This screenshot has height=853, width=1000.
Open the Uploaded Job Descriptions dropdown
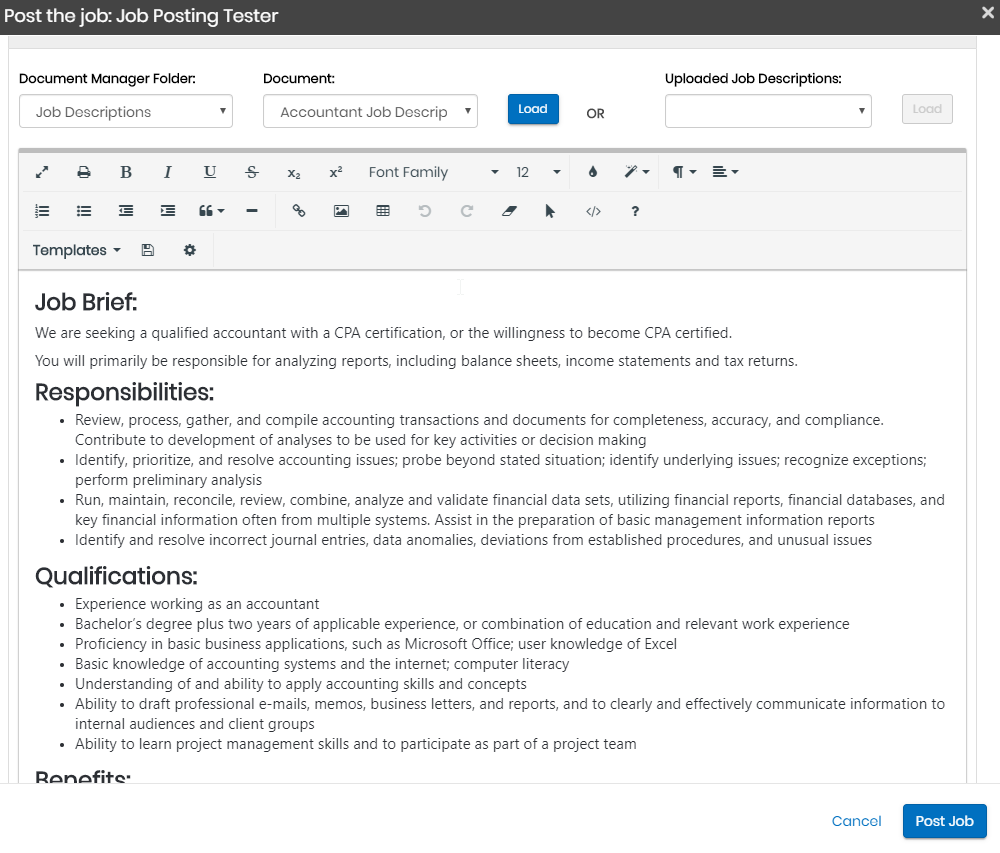(x=768, y=111)
